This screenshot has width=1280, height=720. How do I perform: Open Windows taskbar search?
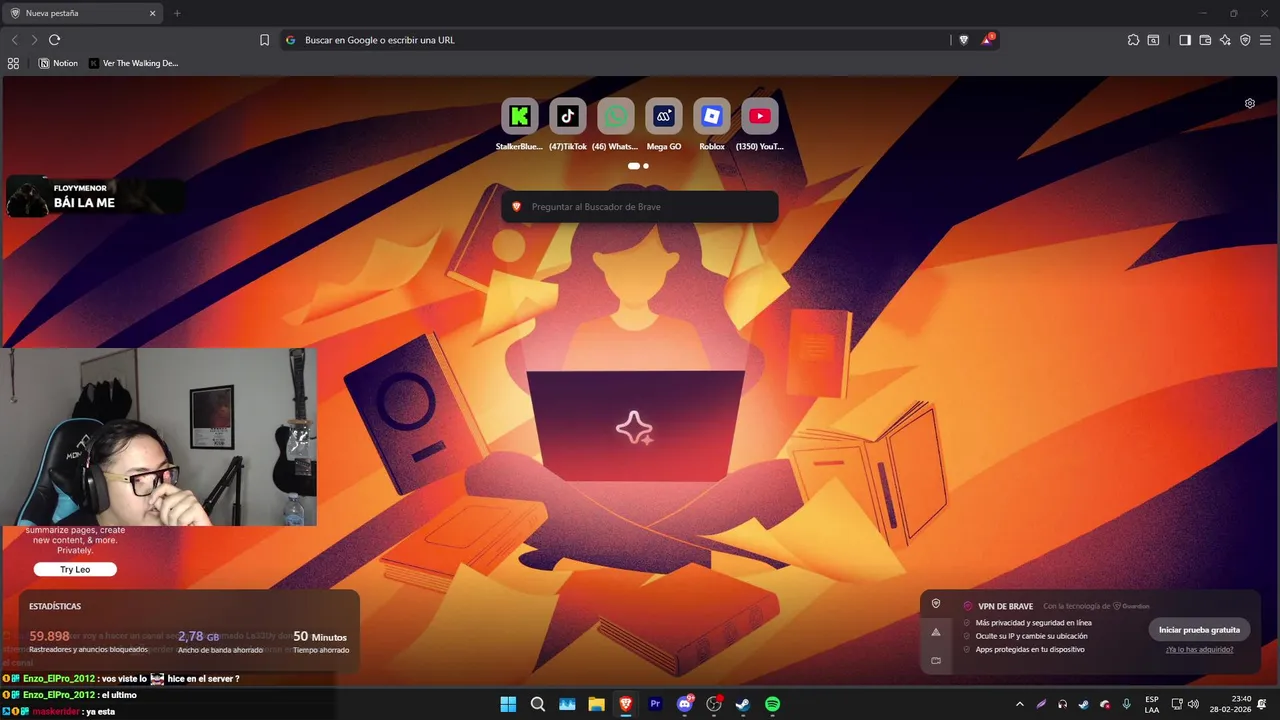(x=538, y=704)
